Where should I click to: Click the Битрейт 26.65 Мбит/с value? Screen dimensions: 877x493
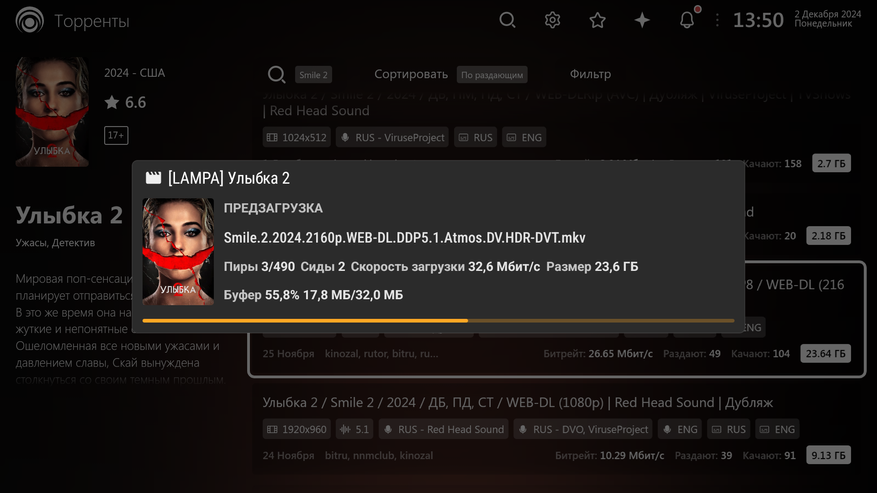[598, 354]
